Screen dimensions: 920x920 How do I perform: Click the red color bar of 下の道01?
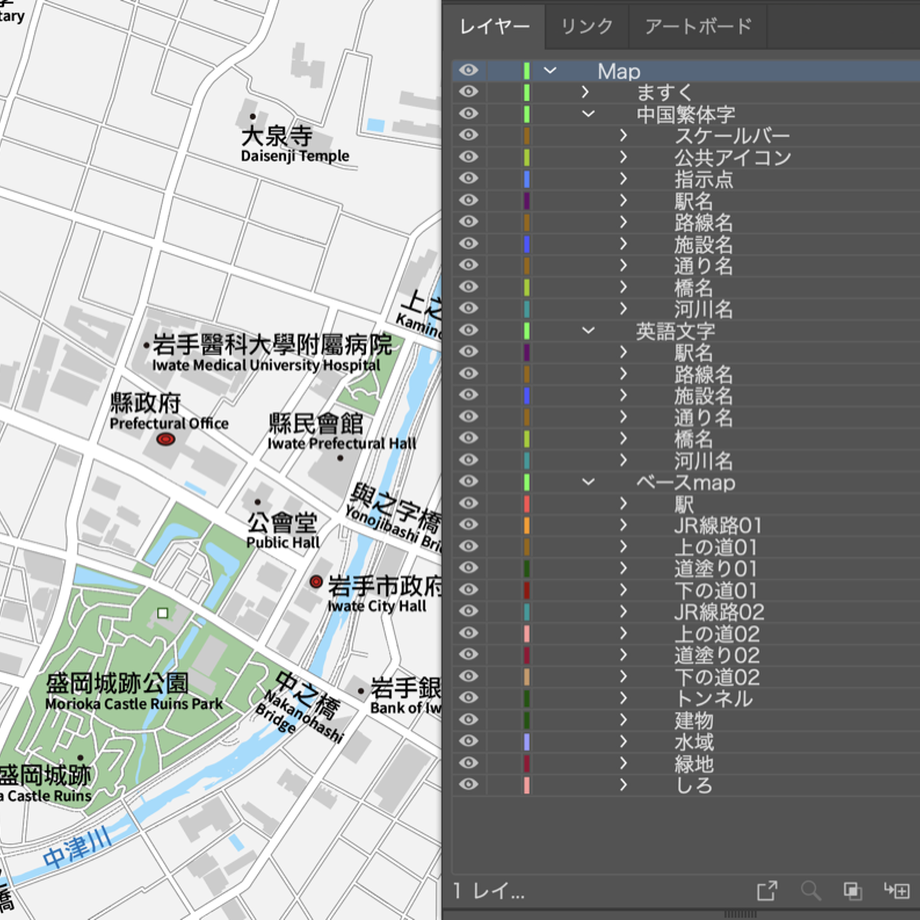pyautogui.click(x=526, y=590)
